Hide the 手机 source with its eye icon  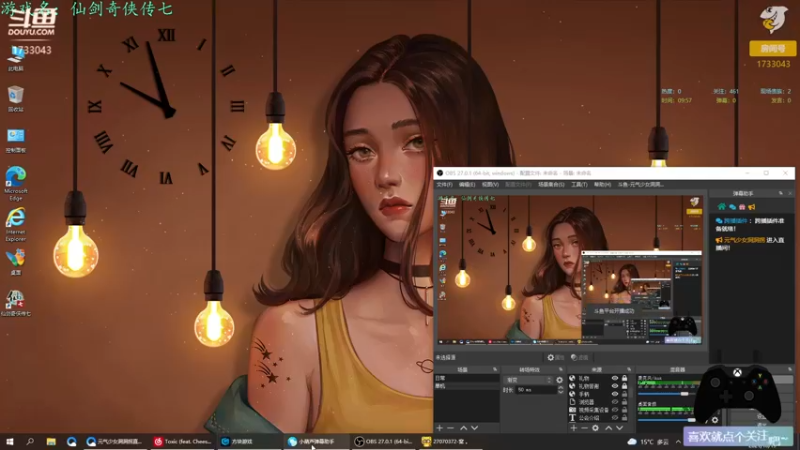click(615, 394)
